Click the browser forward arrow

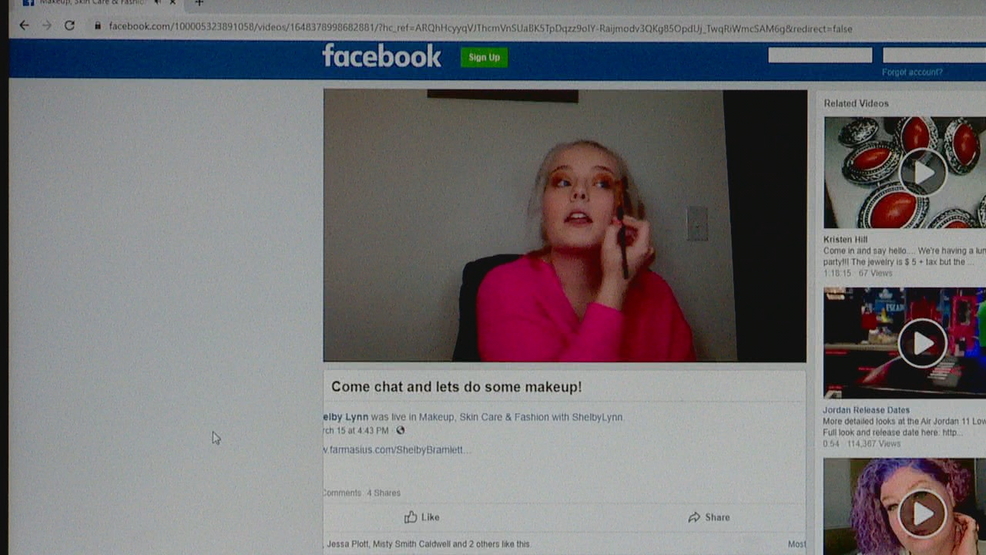pos(46,26)
